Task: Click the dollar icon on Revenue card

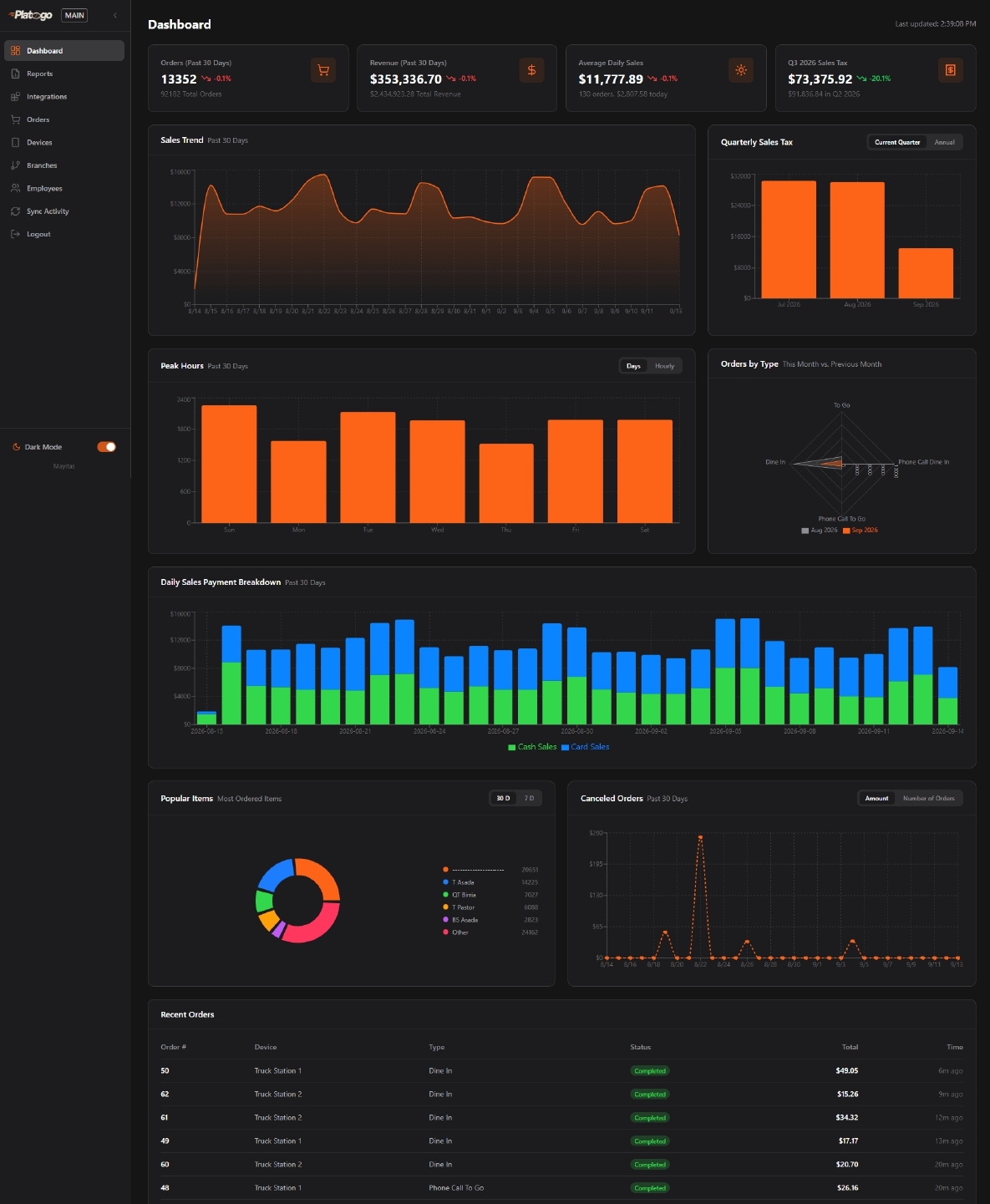Action: [531, 70]
